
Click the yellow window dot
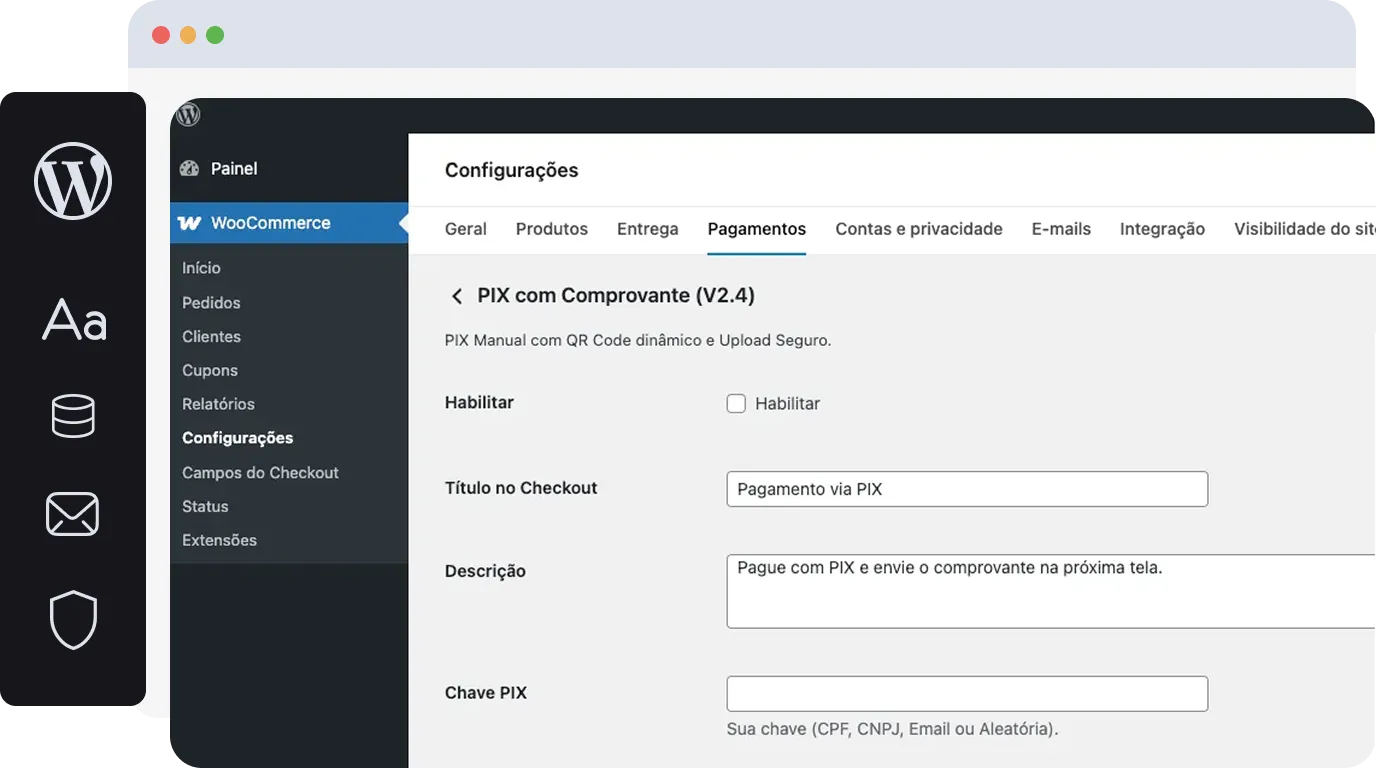click(x=188, y=35)
